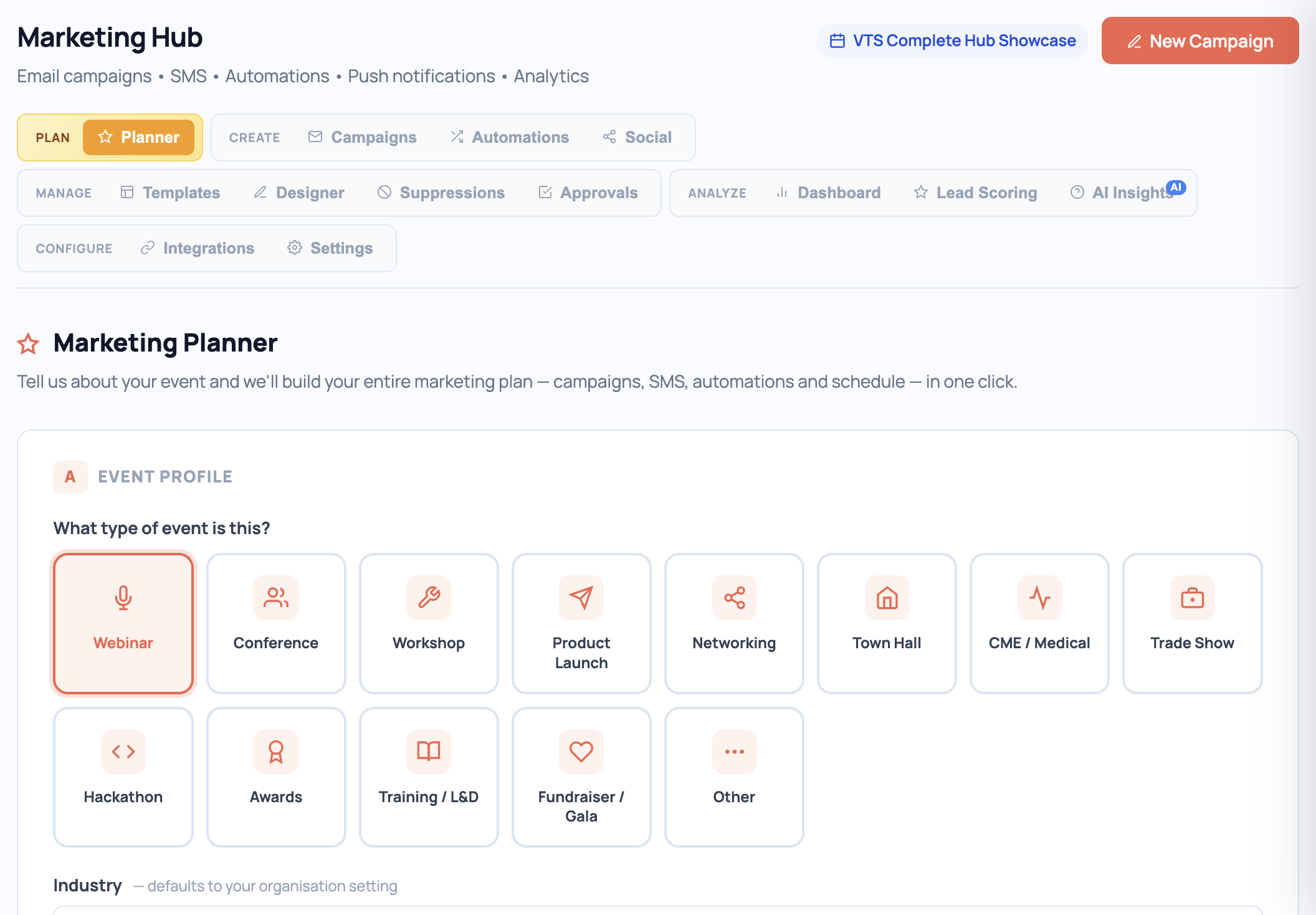Viewport: 1316px width, 915px height.
Task: Open the AI Insights tab
Action: 1122,193
